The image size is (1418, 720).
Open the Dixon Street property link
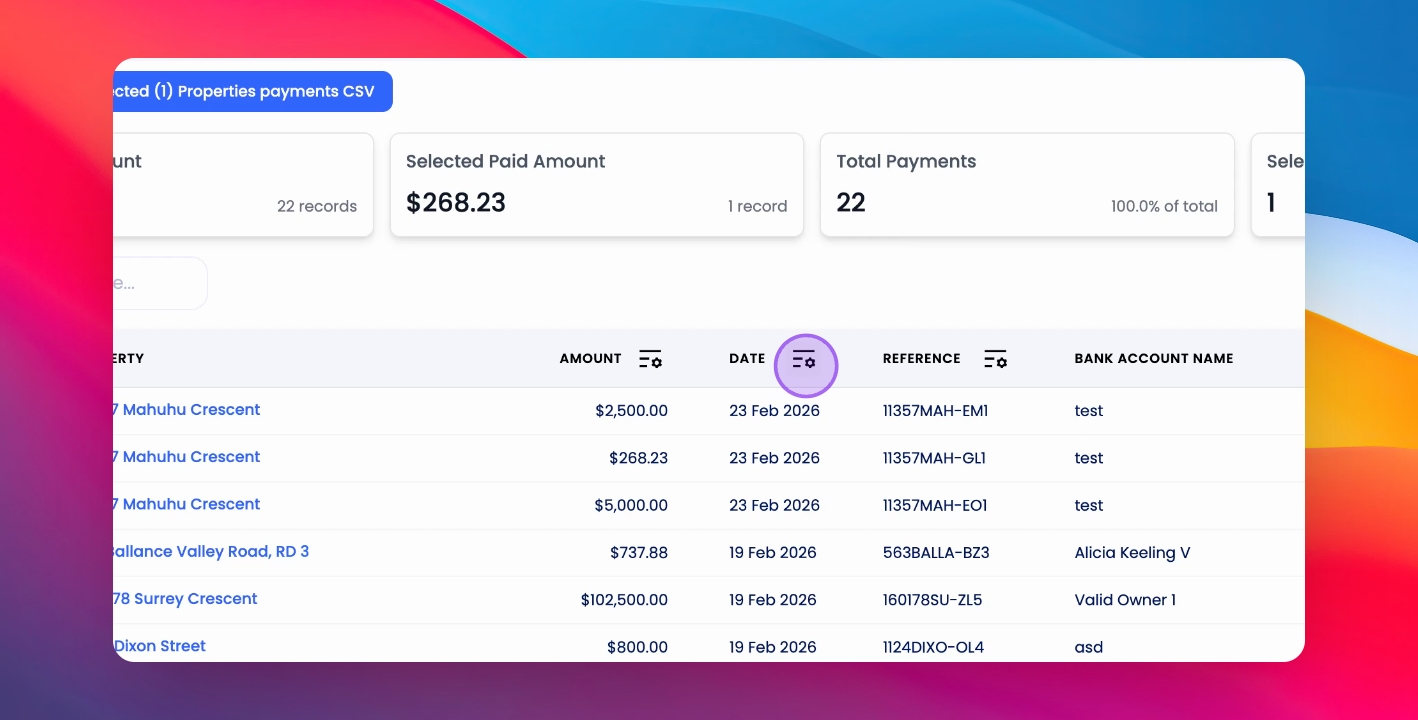click(160, 646)
